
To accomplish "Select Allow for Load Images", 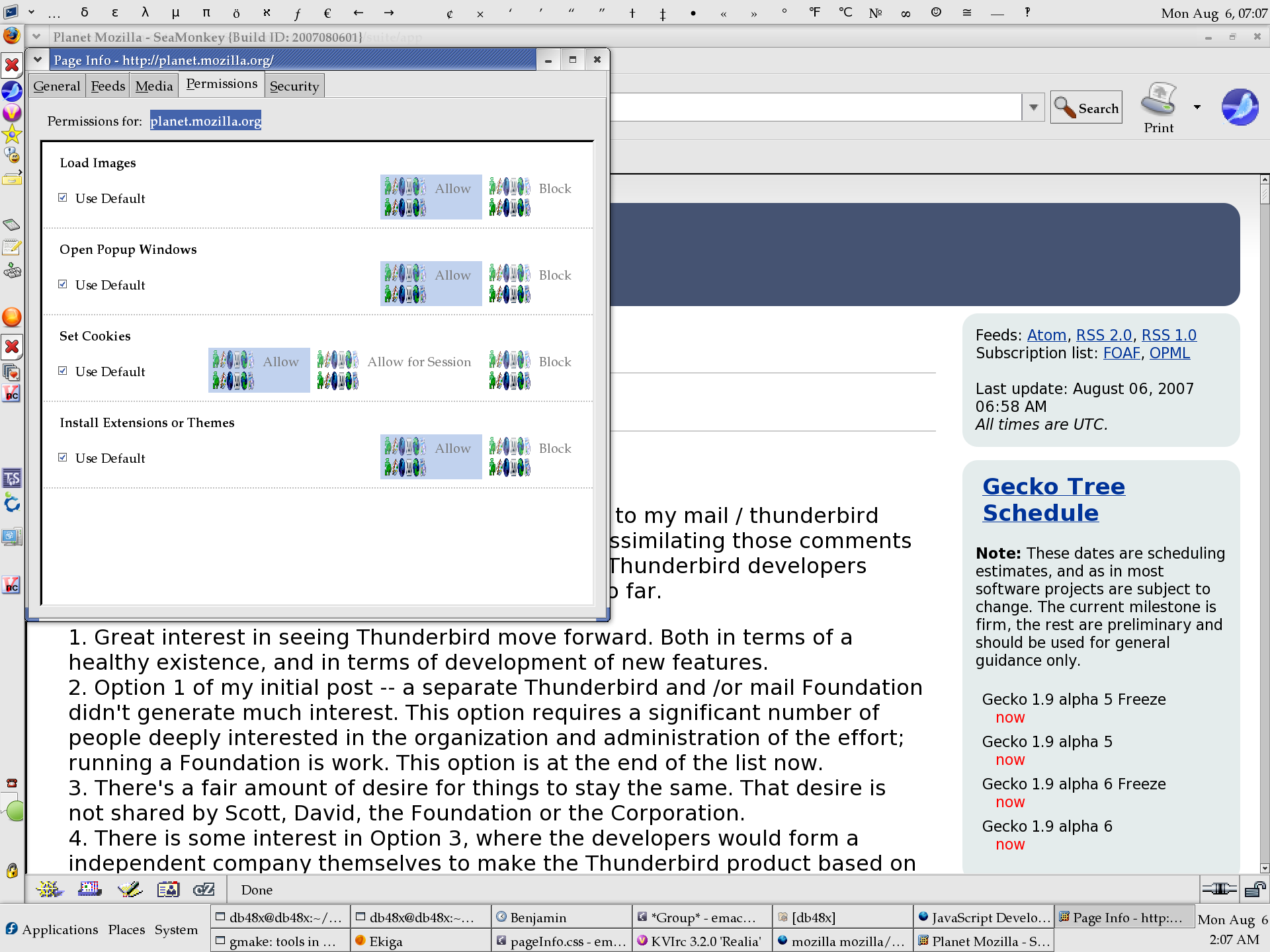I will tap(431, 197).
